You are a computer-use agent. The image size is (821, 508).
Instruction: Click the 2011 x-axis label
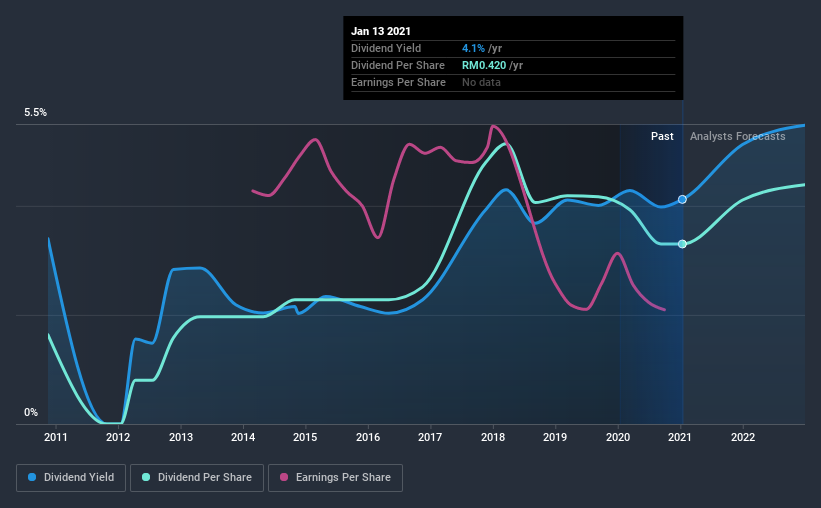56,437
